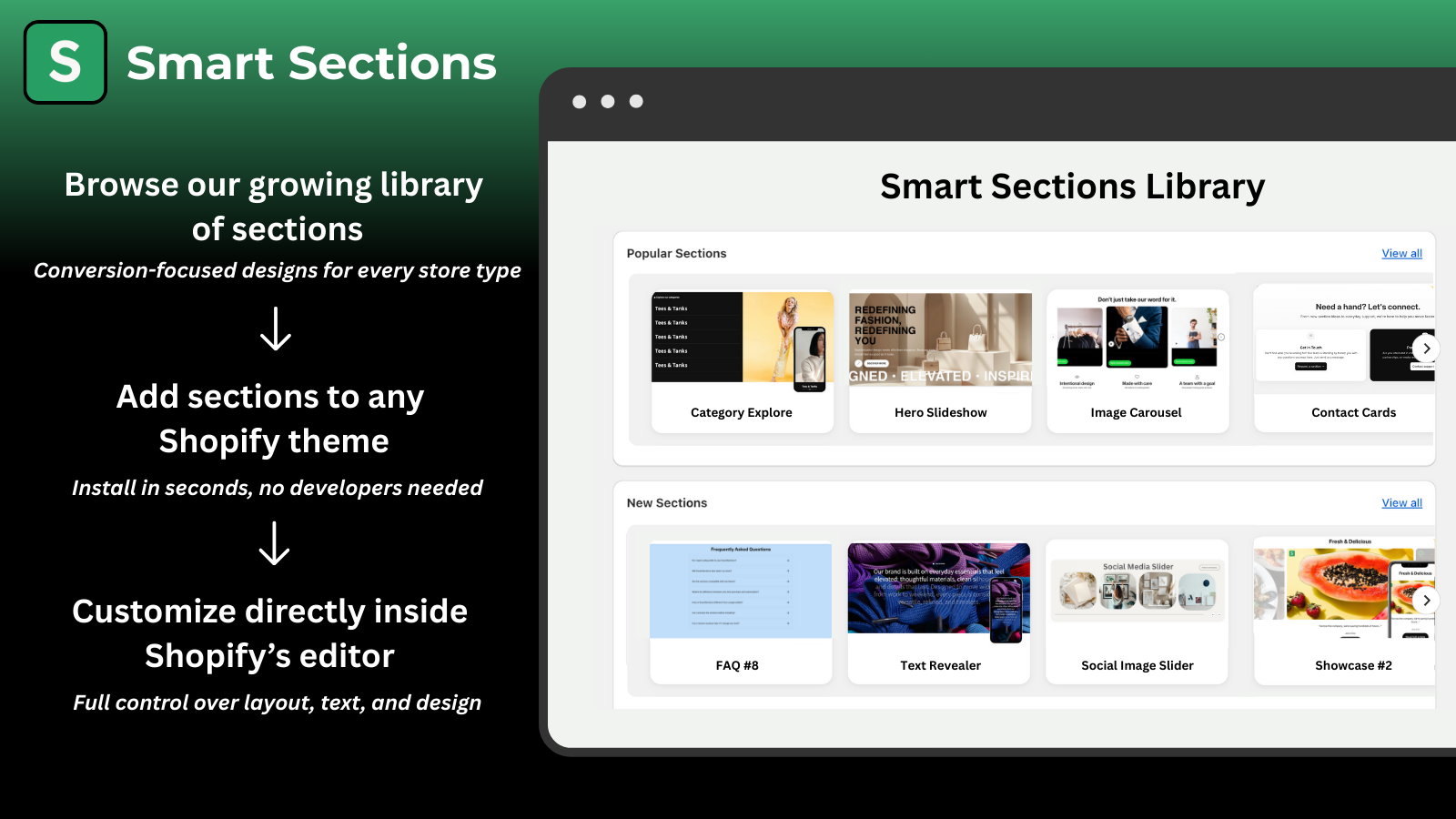Open the Image Carousel section thumbnail

click(1137, 342)
